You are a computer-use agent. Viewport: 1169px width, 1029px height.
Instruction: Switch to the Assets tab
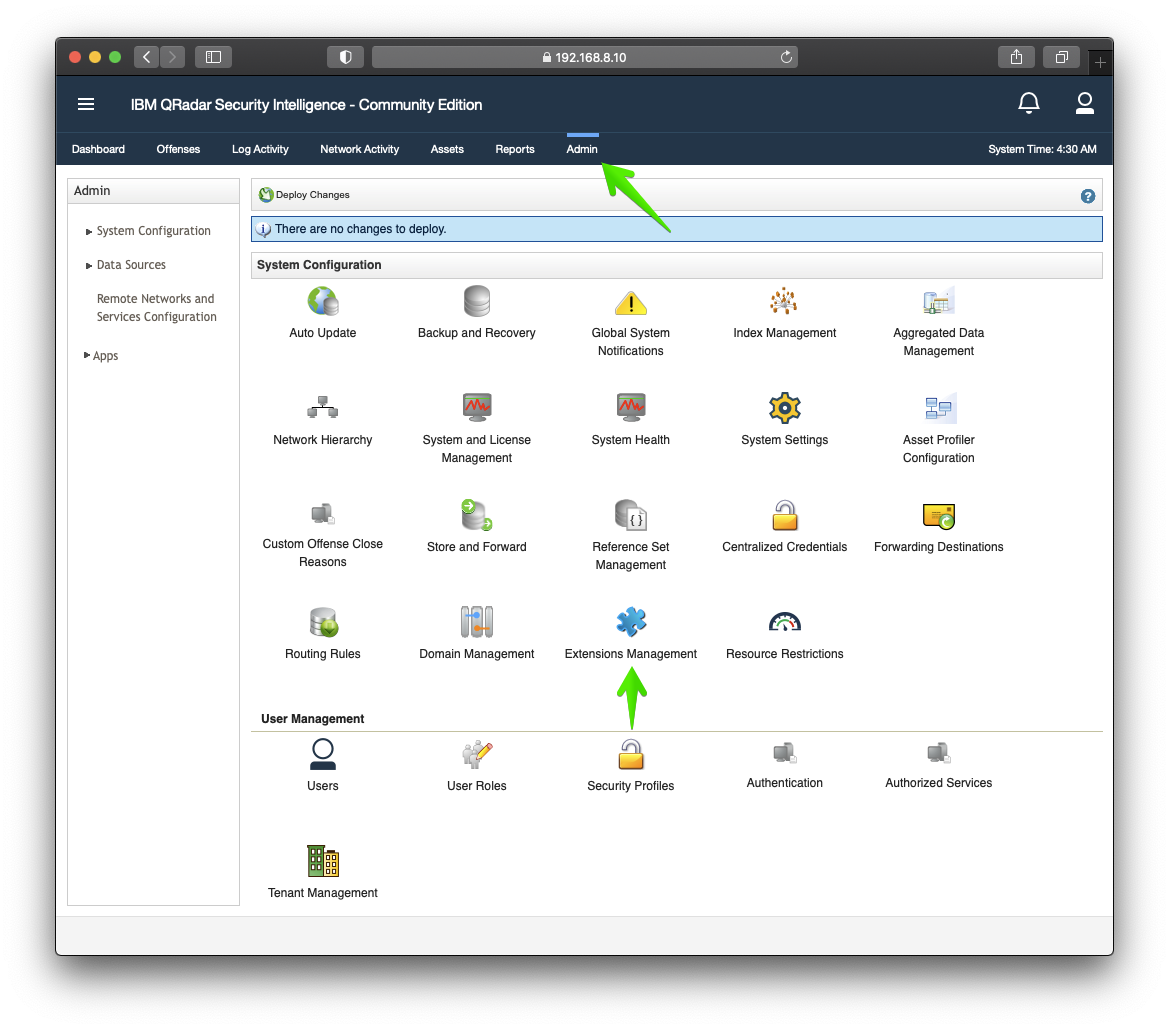coord(447,149)
